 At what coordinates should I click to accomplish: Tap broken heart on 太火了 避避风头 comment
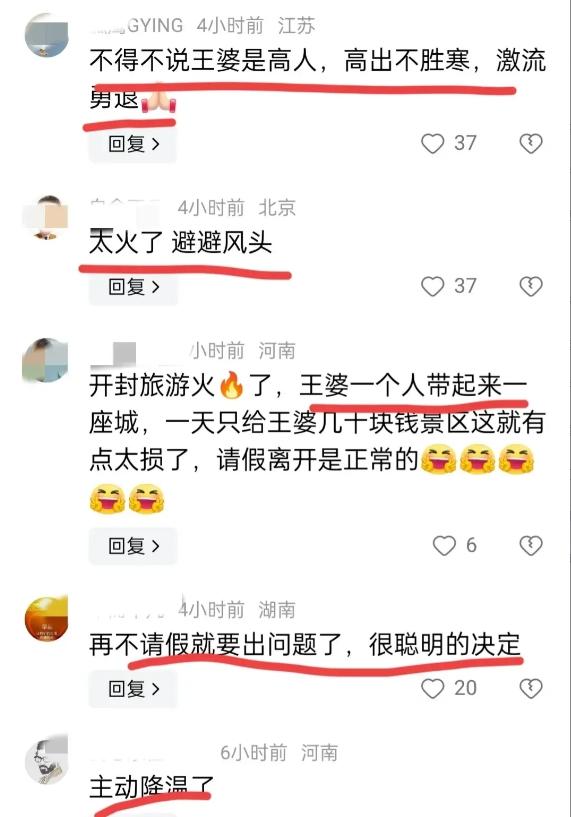tap(531, 286)
